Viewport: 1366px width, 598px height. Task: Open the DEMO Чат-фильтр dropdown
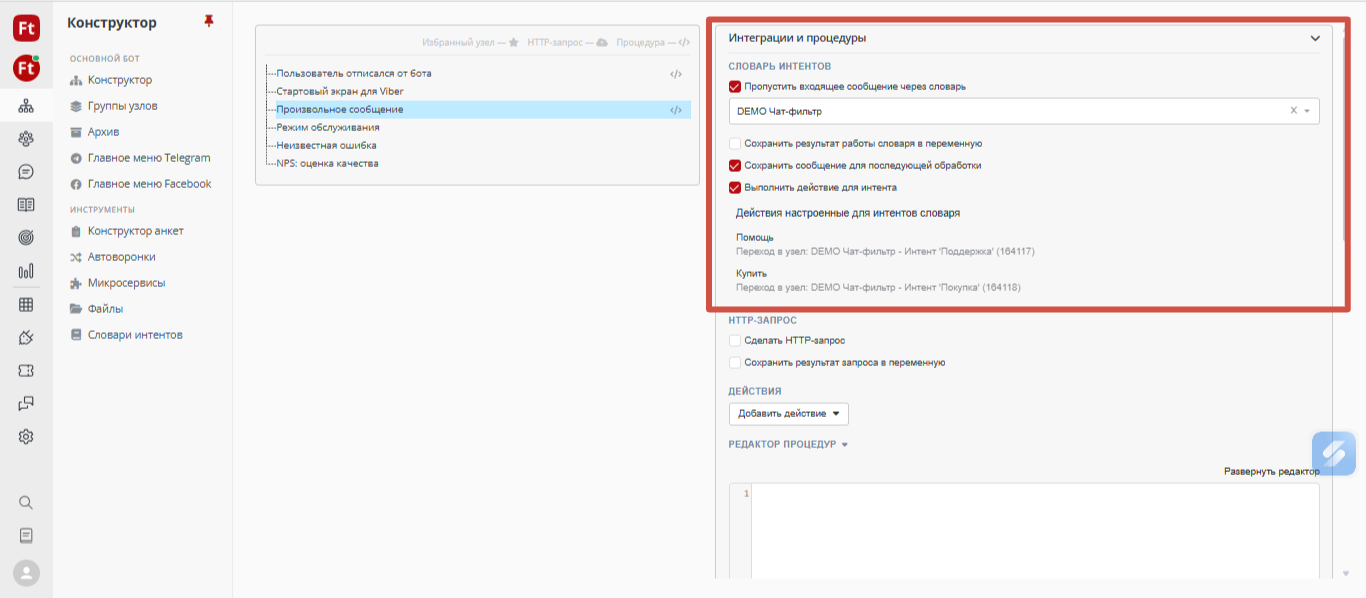[1307, 111]
